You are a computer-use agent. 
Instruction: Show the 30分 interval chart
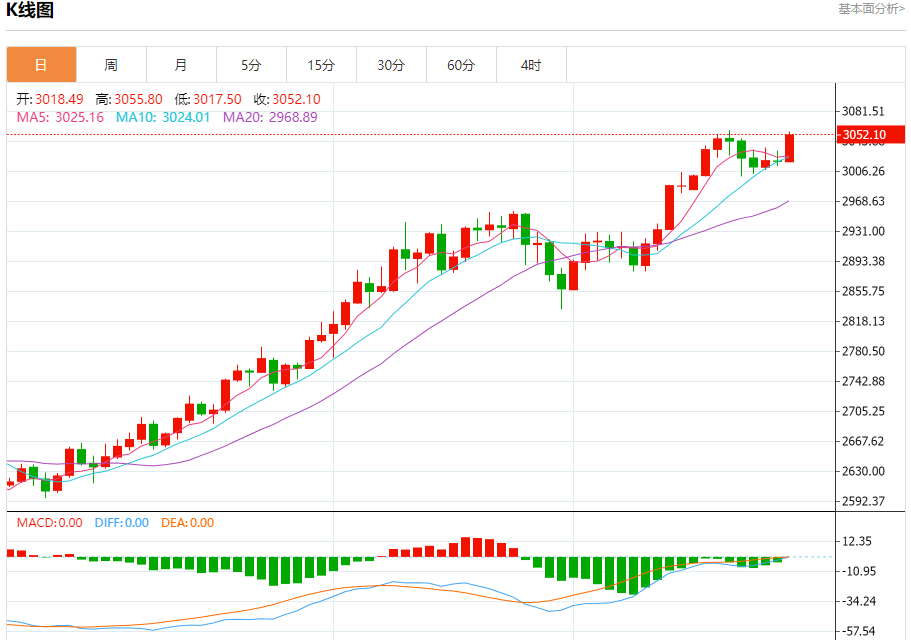391,65
